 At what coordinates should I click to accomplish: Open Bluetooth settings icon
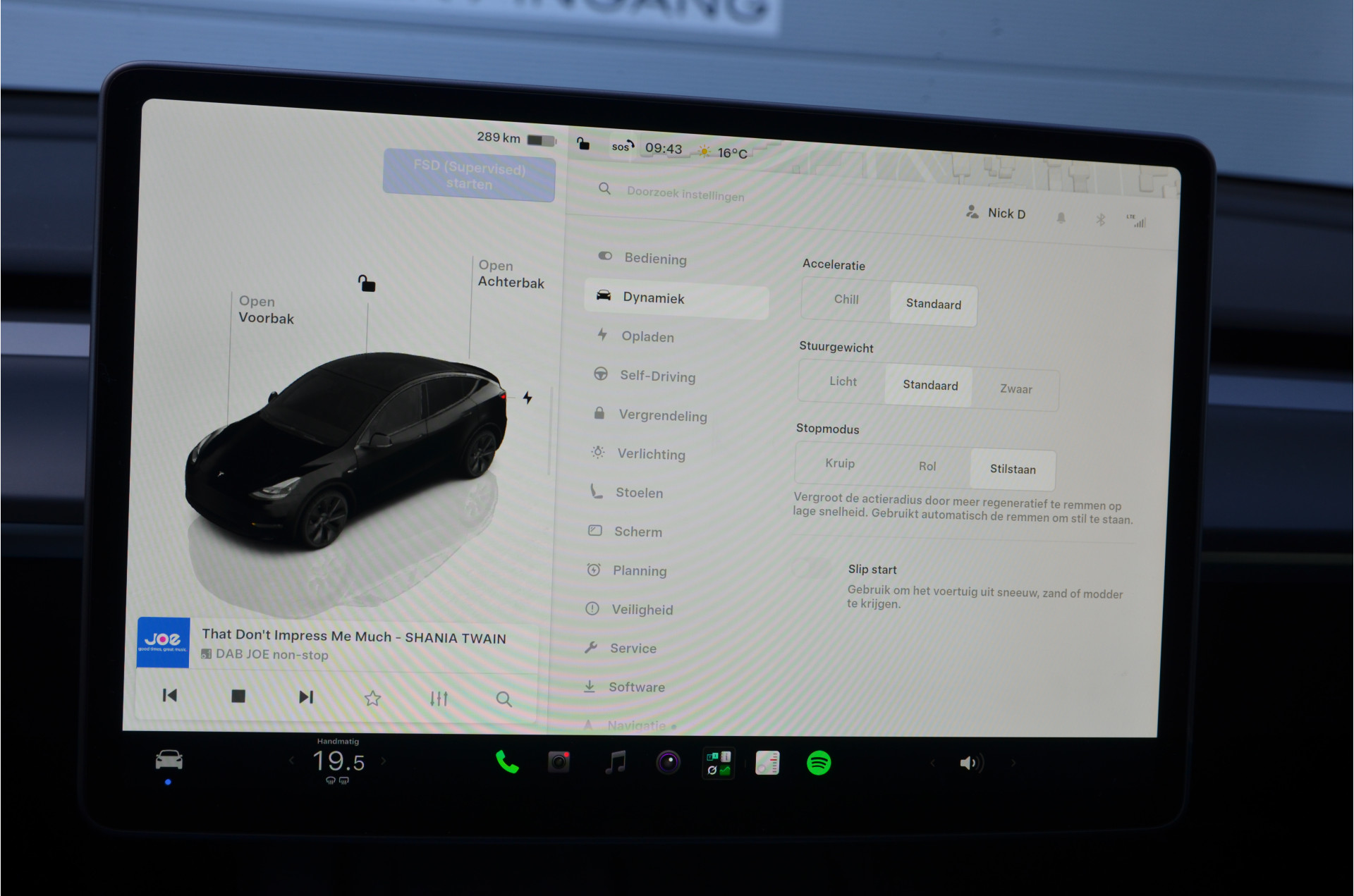tap(1099, 220)
